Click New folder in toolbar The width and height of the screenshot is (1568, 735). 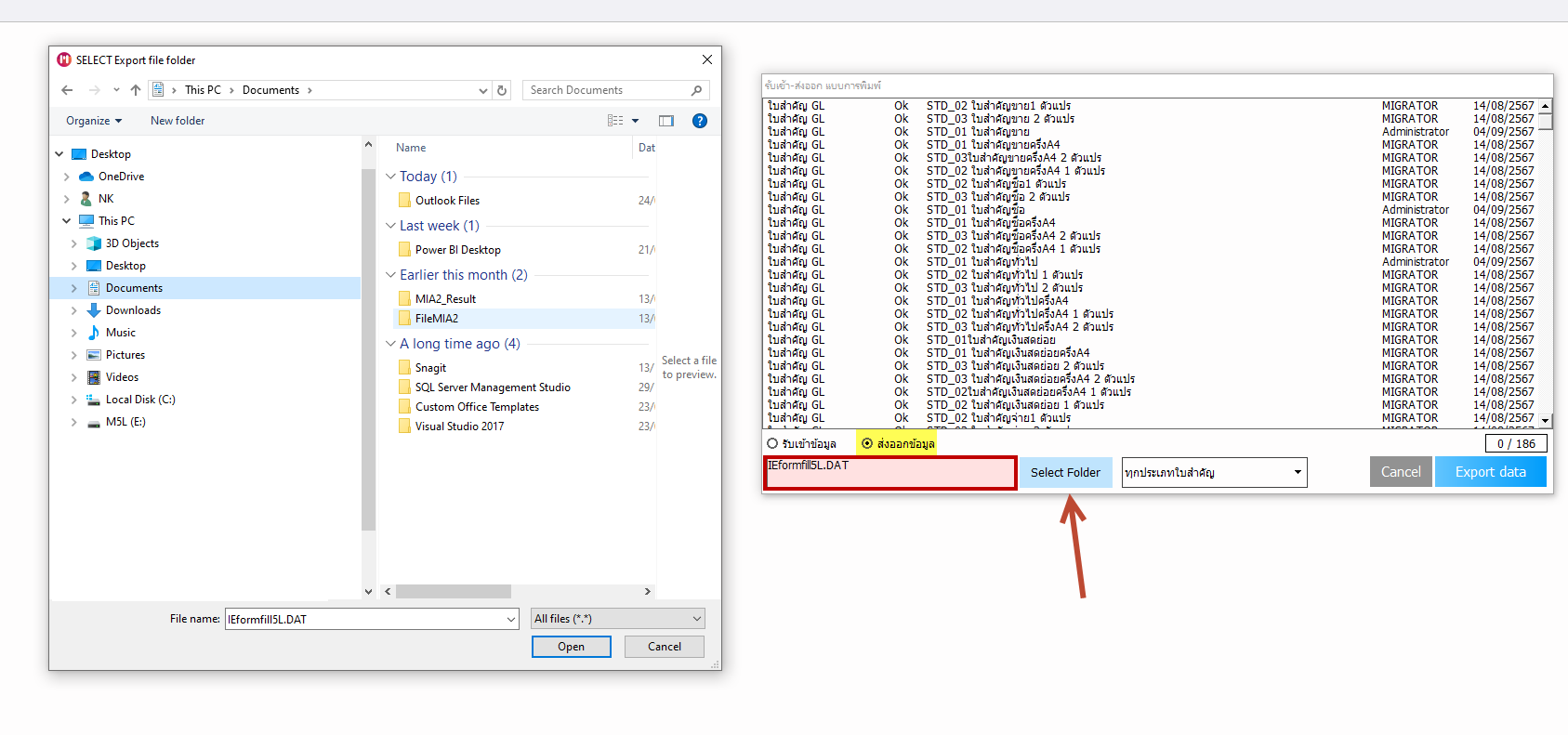coord(178,121)
